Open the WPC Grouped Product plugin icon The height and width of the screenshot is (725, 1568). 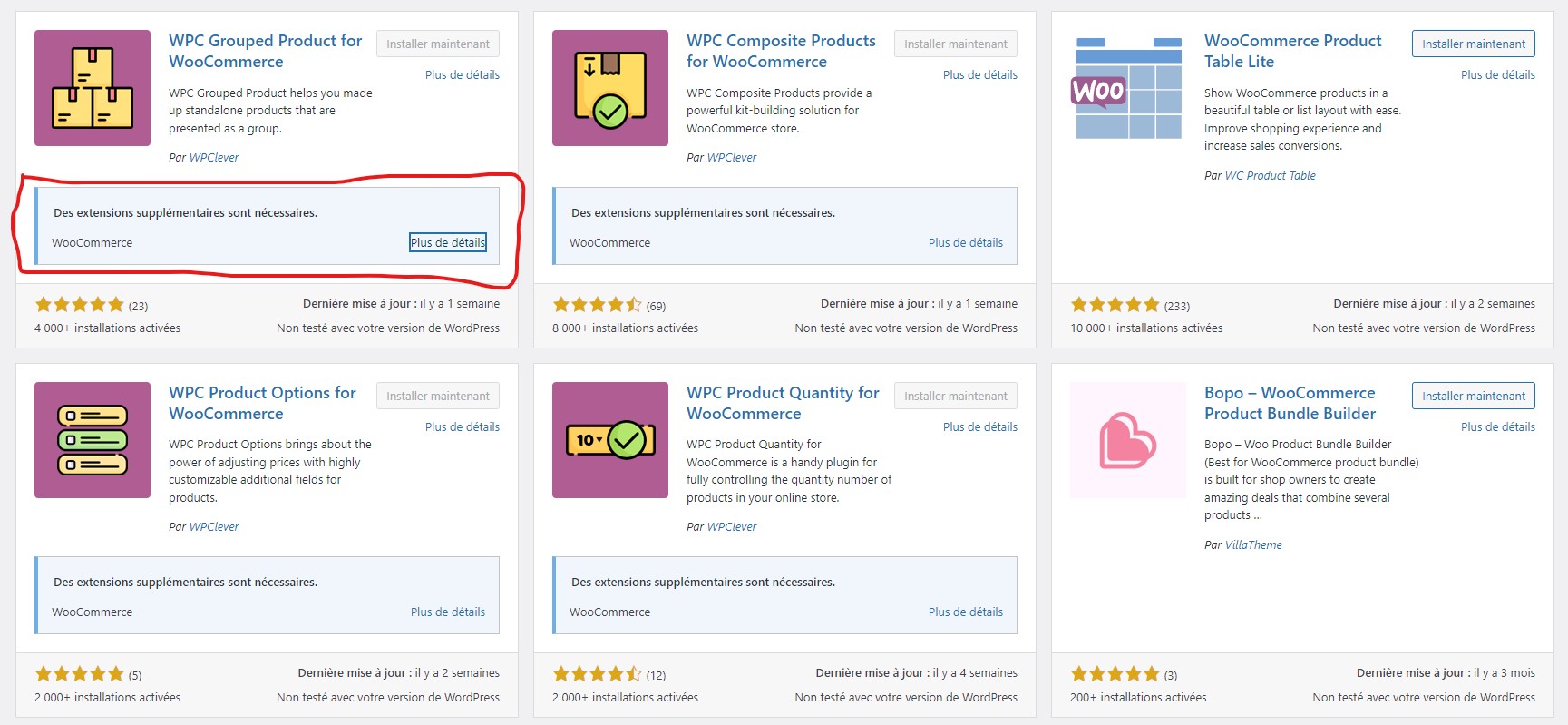tap(93, 88)
